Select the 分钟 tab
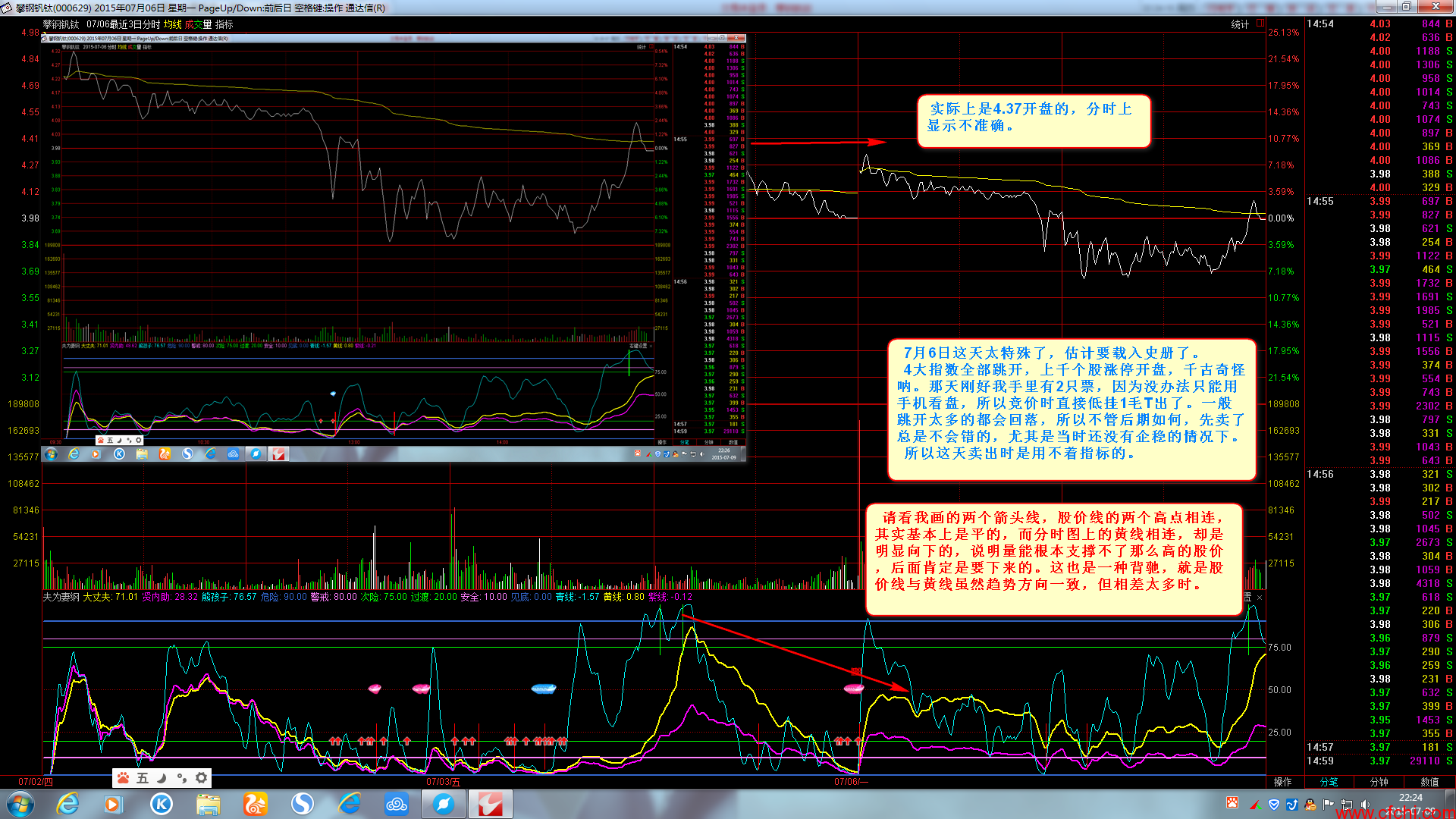The height and width of the screenshot is (819, 1456). pyautogui.click(x=1379, y=782)
